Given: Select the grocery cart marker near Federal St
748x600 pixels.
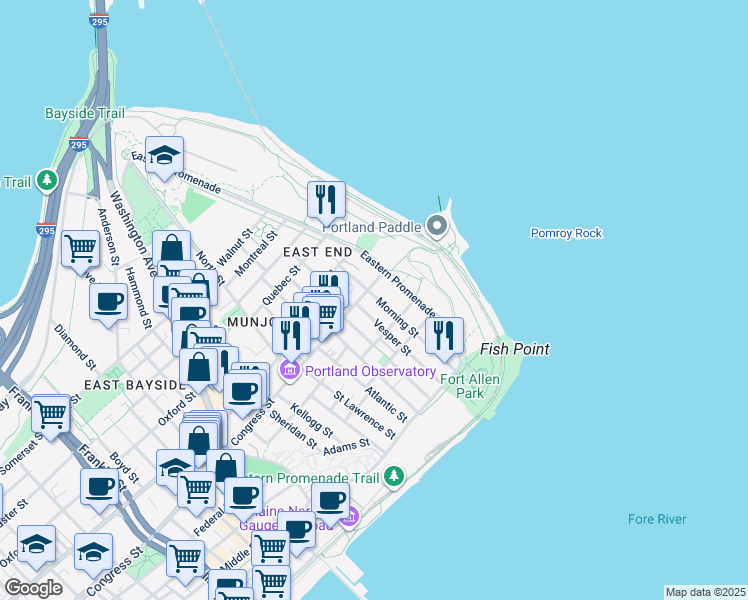Looking at the screenshot, I should tap(196, 491).
